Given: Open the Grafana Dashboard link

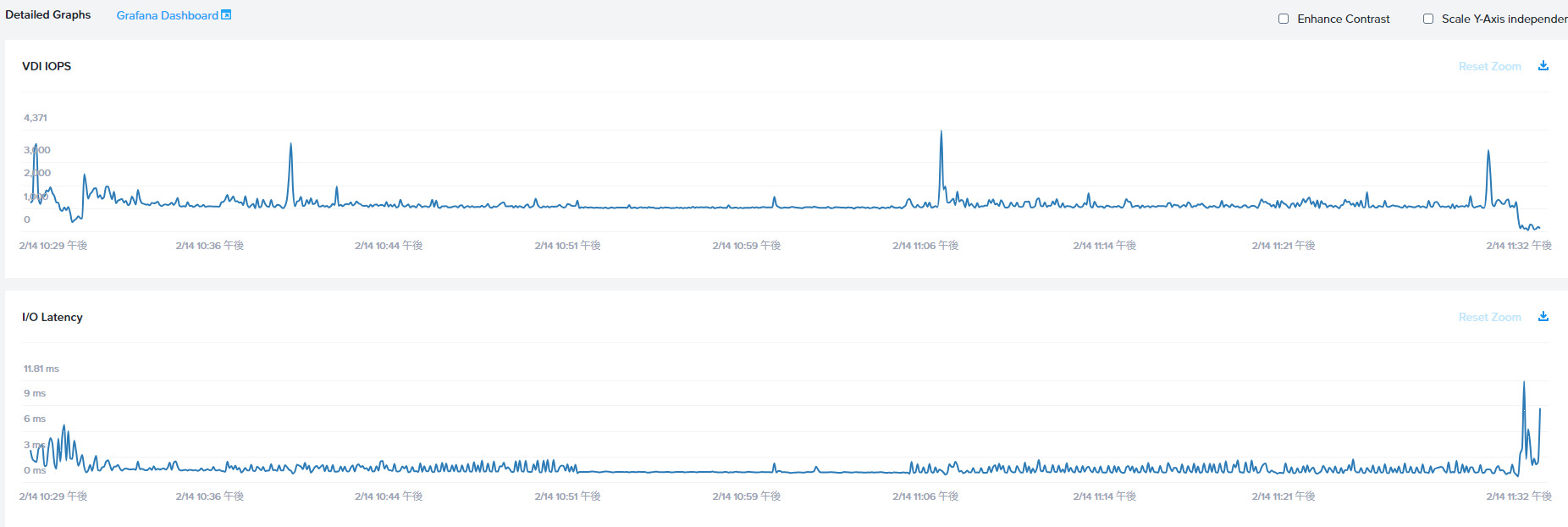Looking at the screenshot, I should [168, 15].
